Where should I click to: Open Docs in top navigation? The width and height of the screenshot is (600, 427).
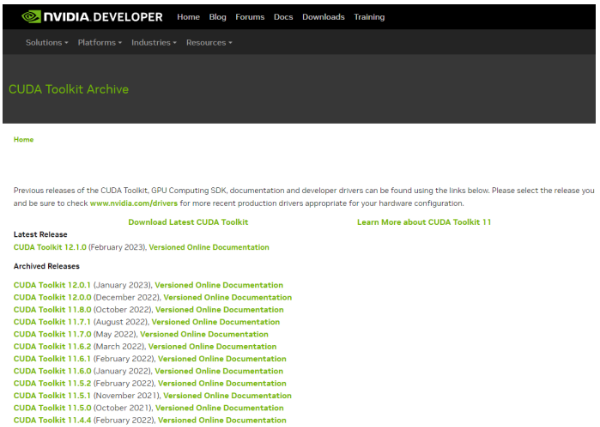coord(283,17)
